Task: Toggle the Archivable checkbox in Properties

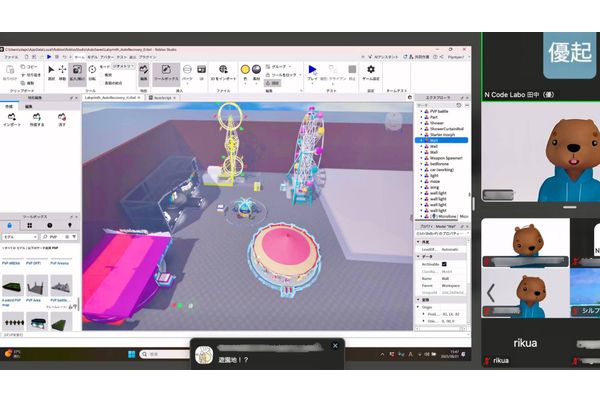Action: [444, 264]
